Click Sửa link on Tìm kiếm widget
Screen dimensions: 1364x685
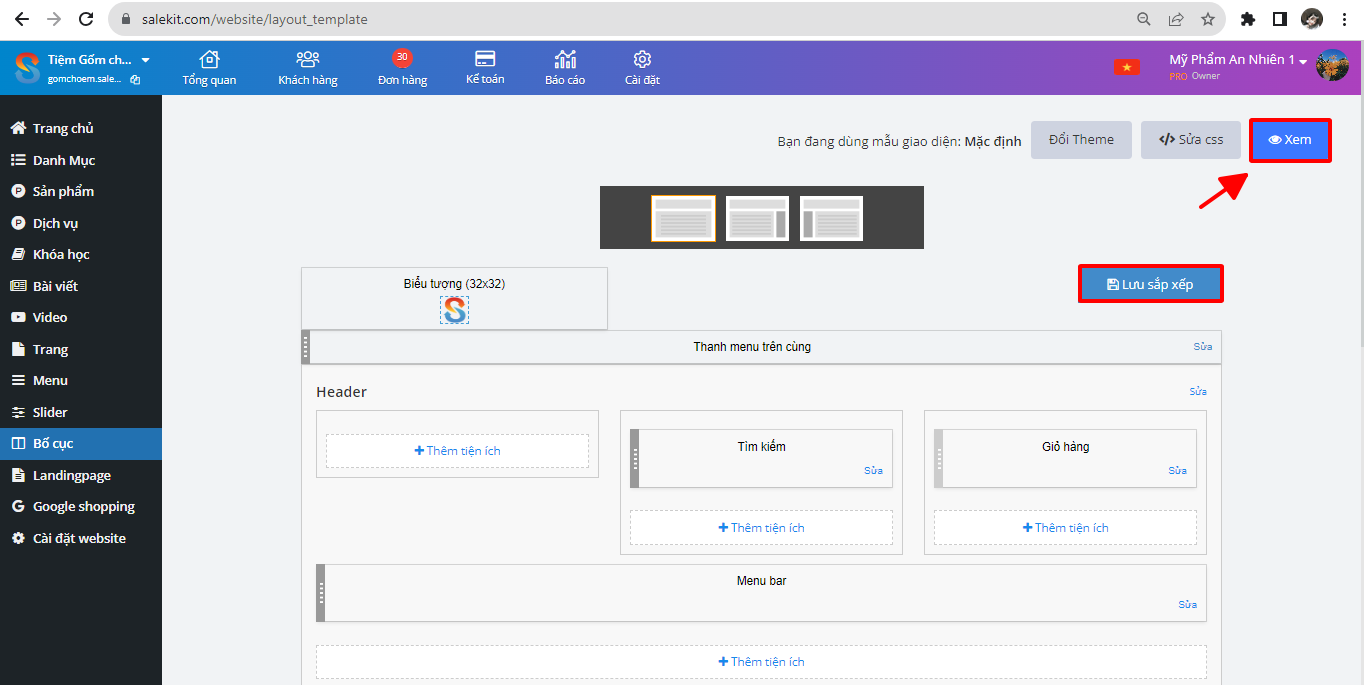coord(873,470)
